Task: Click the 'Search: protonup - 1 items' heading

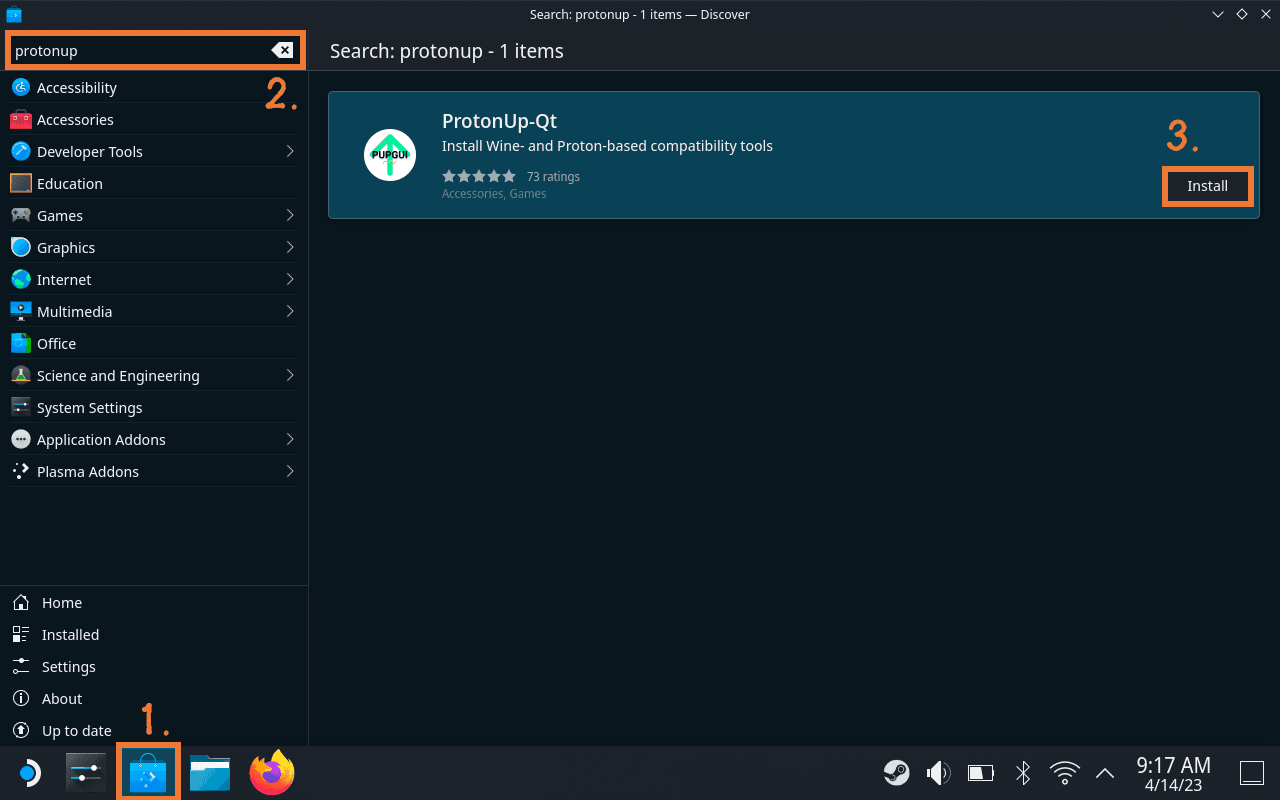Action: click(x=447, y=51)
